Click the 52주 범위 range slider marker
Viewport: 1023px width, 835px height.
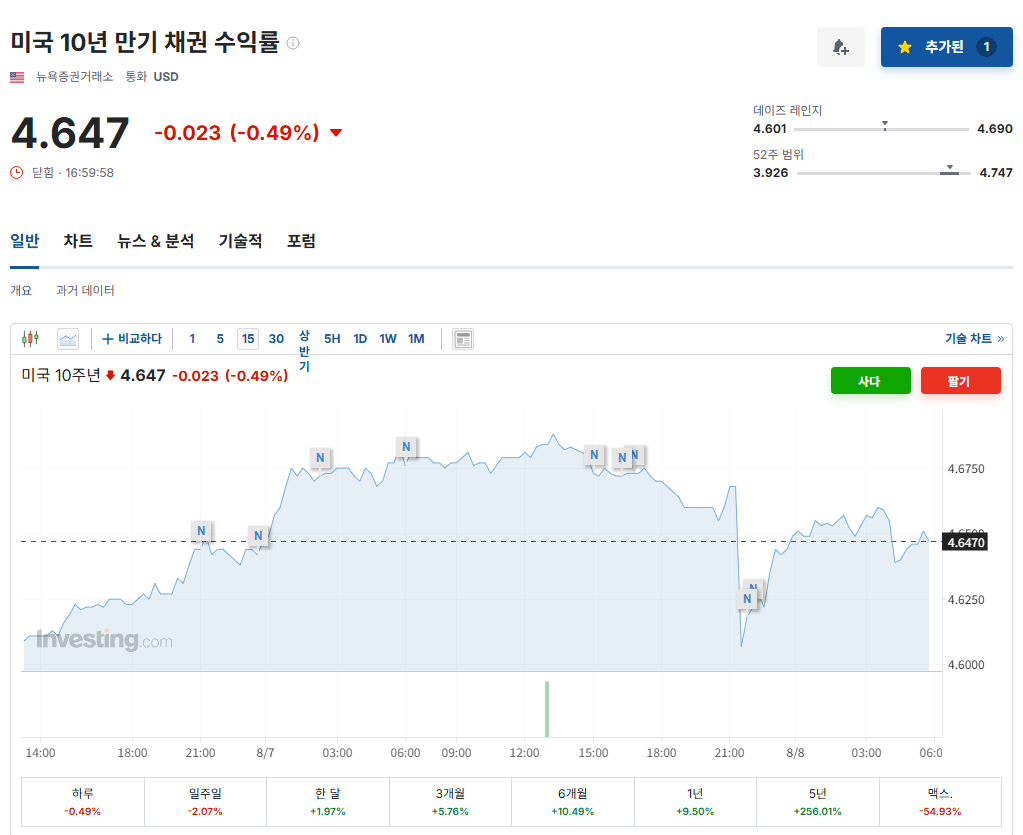click(950, 170)
